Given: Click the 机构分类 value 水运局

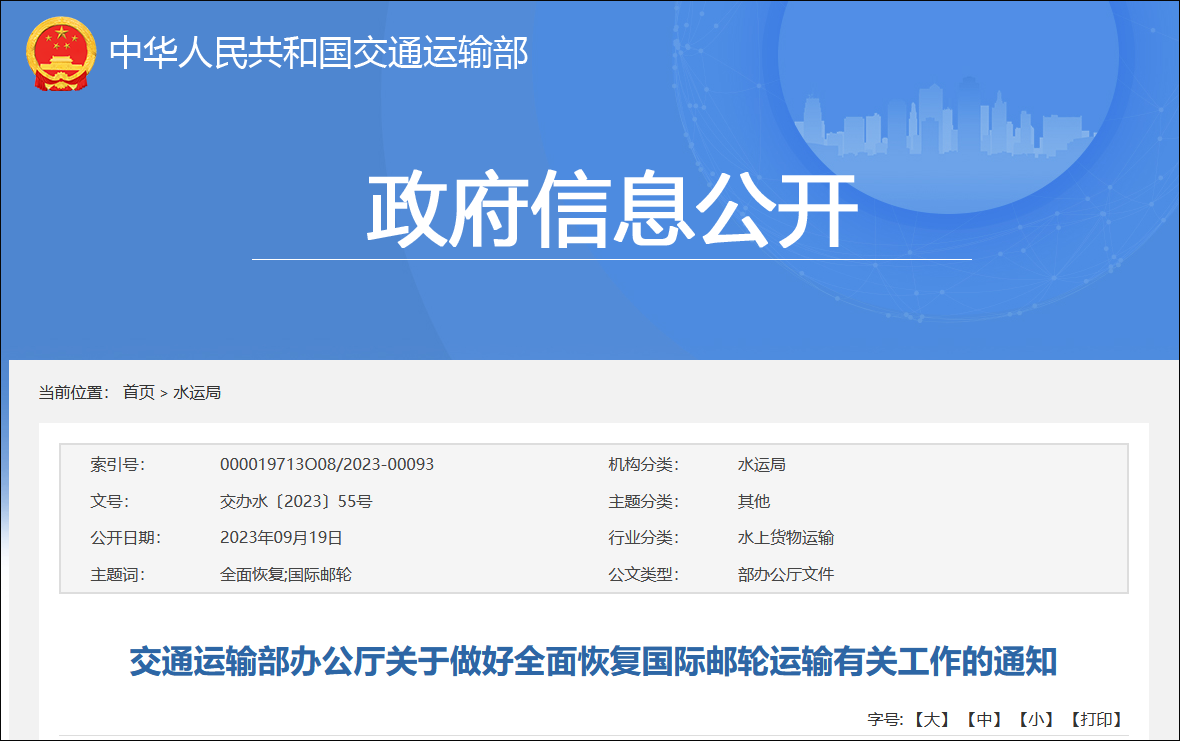Looking at the screenshot, I should 762,465.
